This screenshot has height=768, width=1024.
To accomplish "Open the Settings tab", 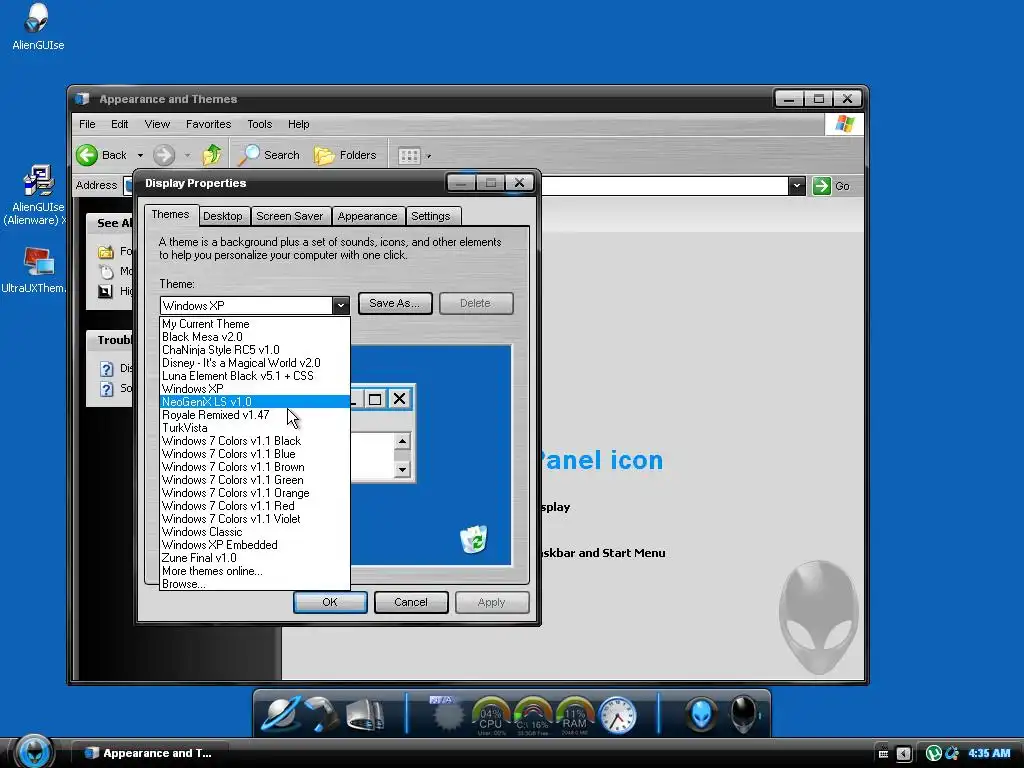I will [x=431, y=216].
